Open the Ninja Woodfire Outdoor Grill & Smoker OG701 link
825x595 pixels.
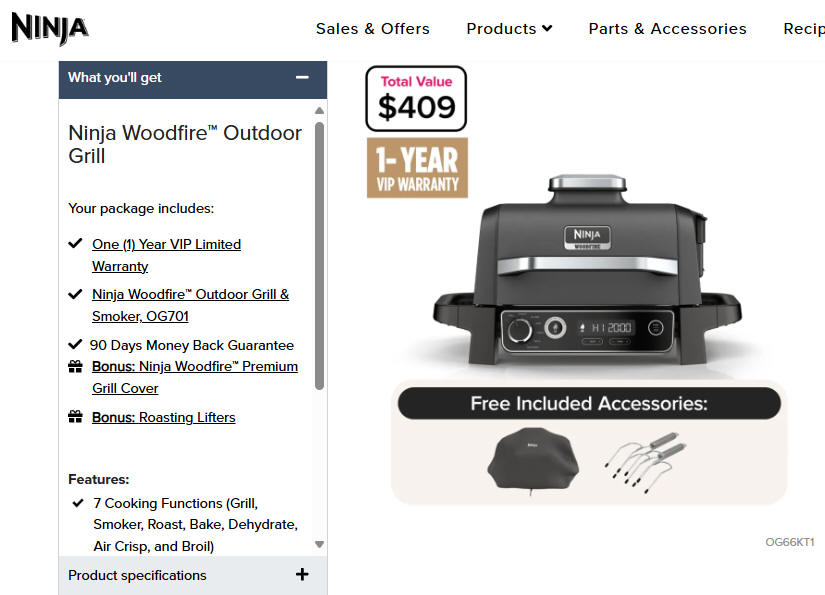(190, 305)
